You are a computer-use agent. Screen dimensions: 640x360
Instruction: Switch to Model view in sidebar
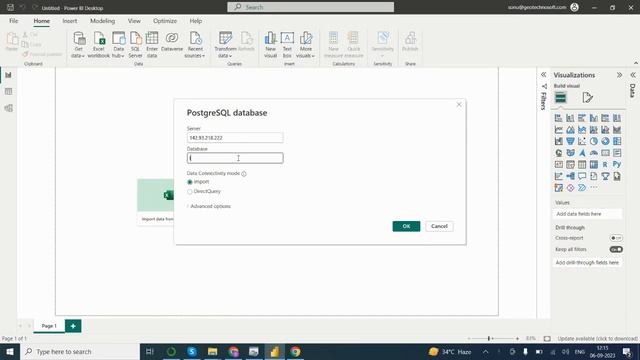9,108
